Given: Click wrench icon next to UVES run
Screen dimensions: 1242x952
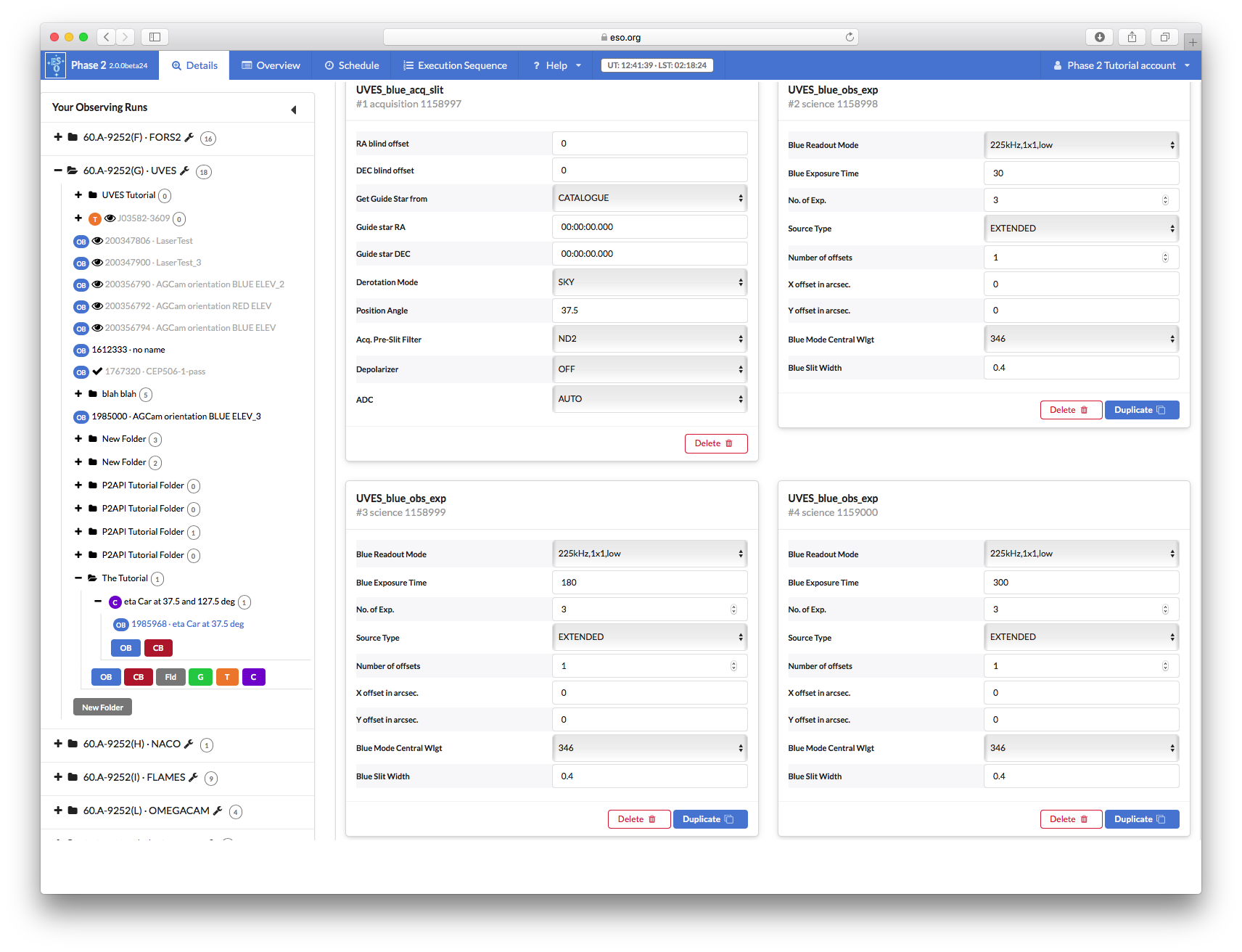Looking at the screenshot, I should (x=184, y=171).
